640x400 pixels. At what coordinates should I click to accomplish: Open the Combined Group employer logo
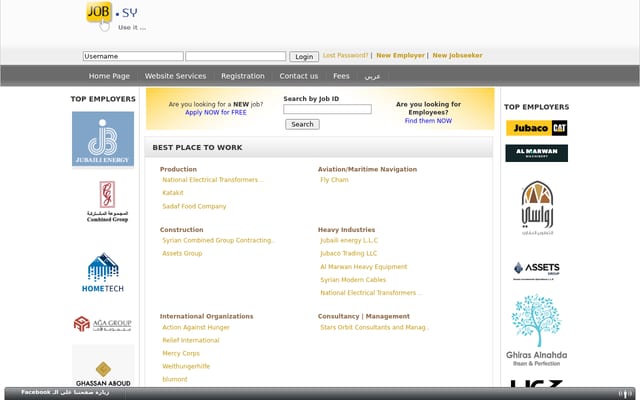107,202
